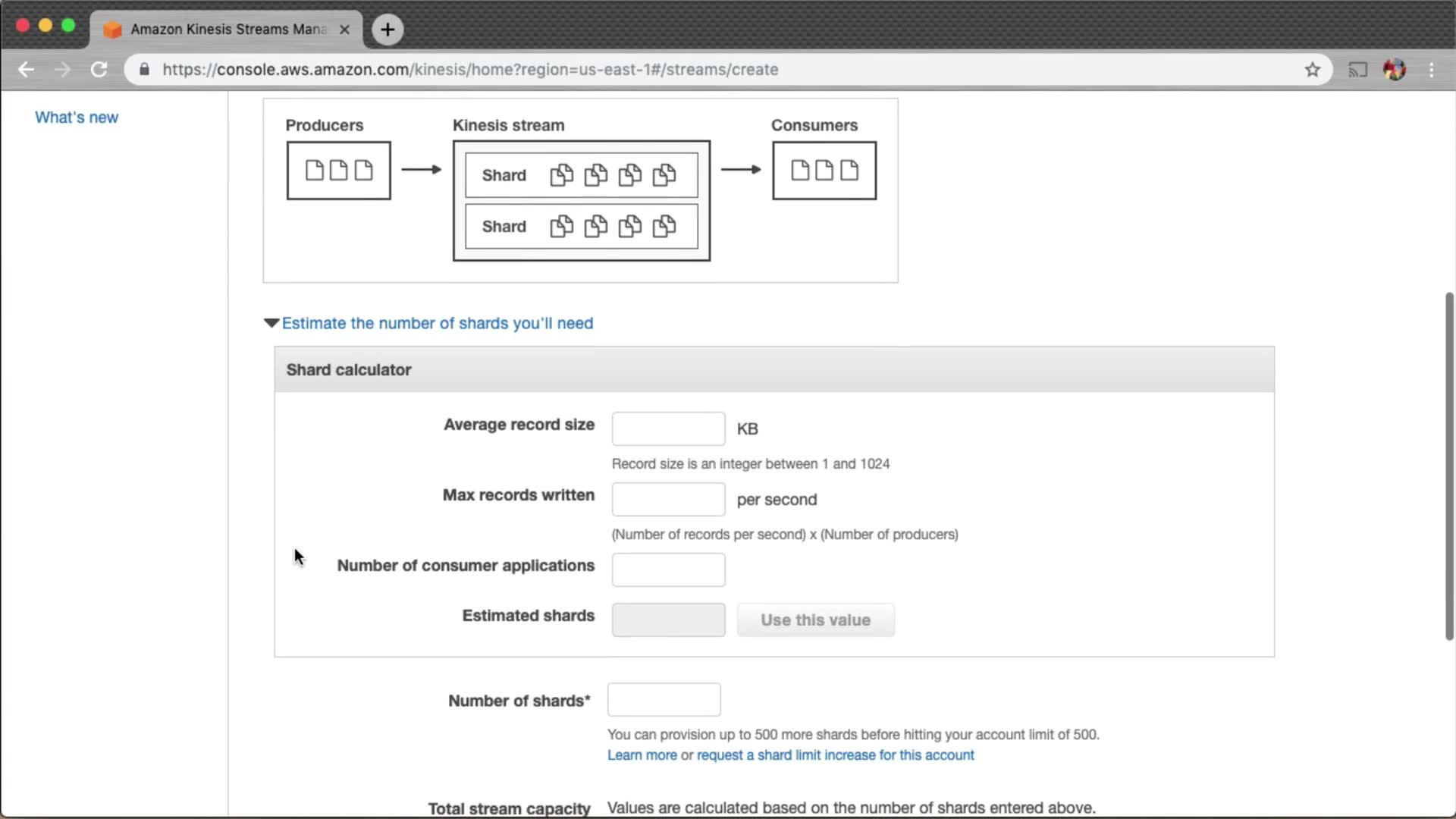Open a new browser tab

[x=388, y=30]
